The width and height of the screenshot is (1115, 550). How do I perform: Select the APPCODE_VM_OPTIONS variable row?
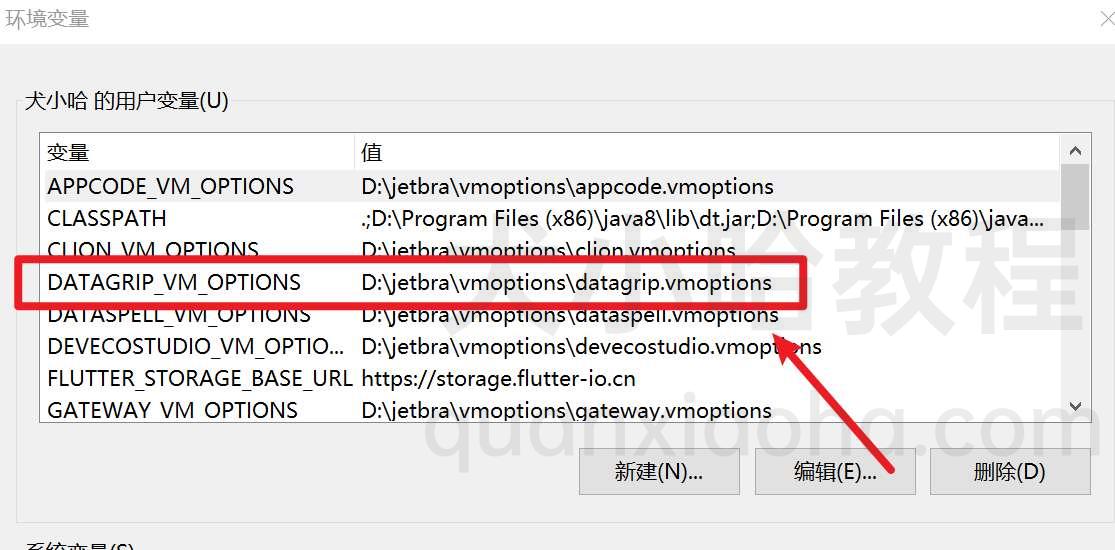point(549,186)
